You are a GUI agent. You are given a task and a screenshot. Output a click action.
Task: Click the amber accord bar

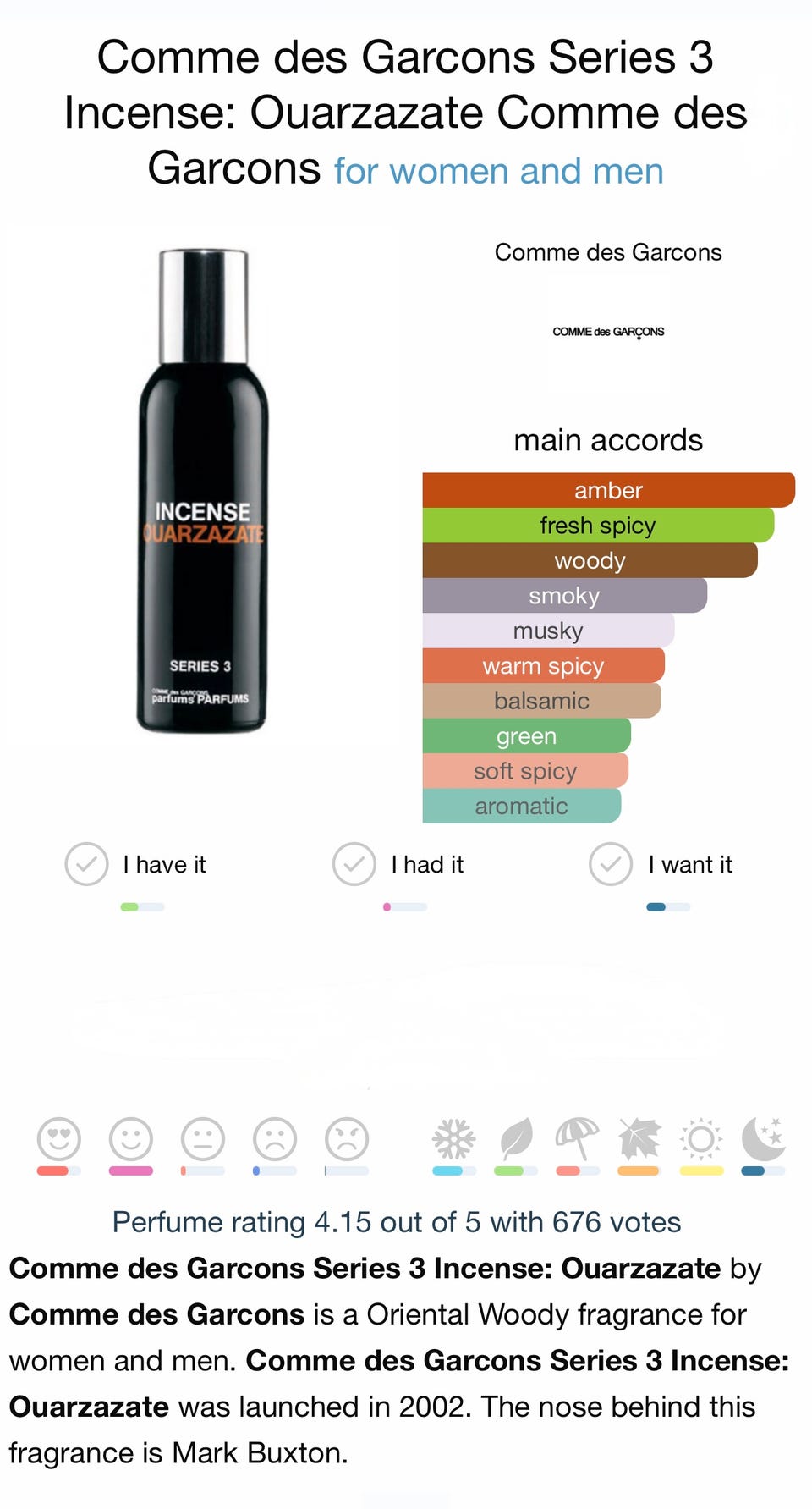point(609,490)
